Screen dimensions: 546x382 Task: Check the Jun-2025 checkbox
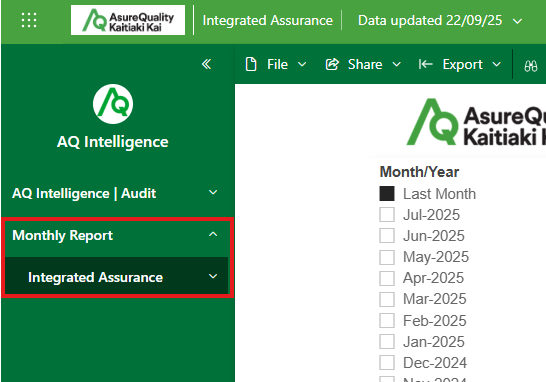[387, 236]
